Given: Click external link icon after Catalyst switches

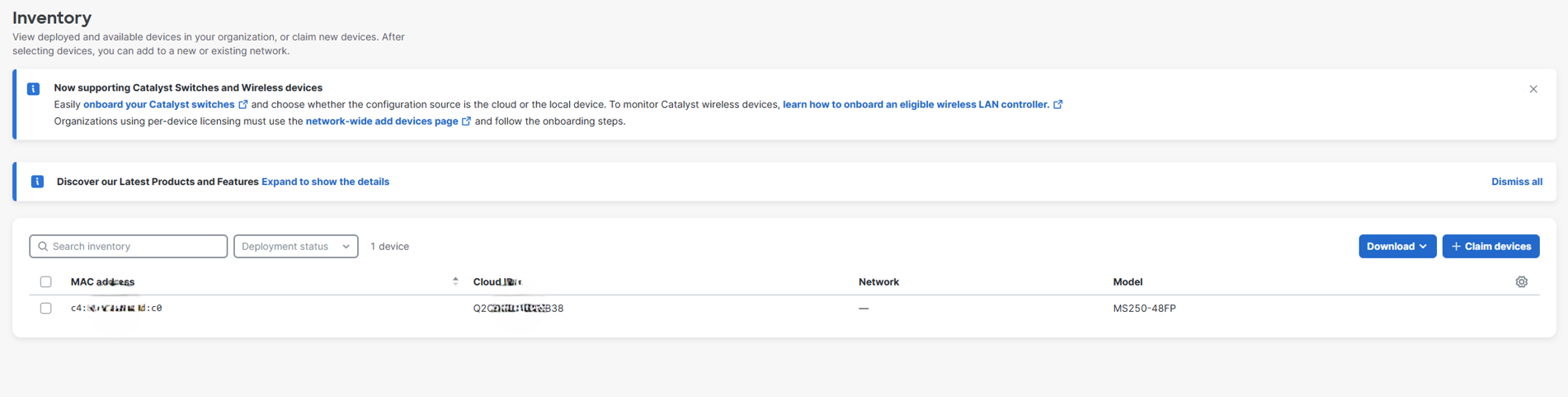Looking at the screenshot, I should coord(243,105).
